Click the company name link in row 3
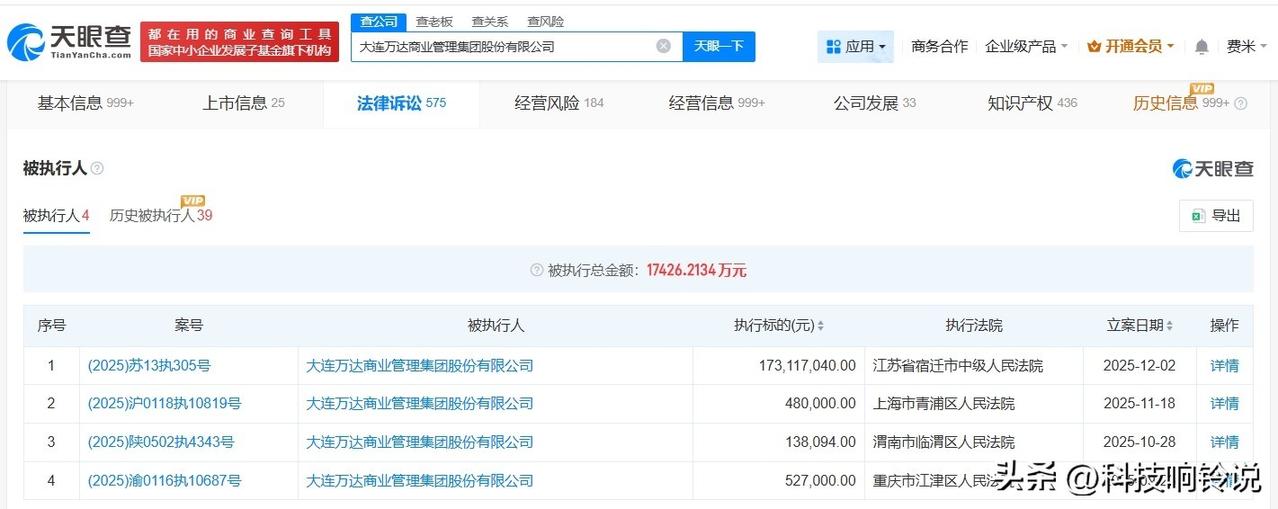Screen dimensions: 1278x509 click(x=420, y=442)
